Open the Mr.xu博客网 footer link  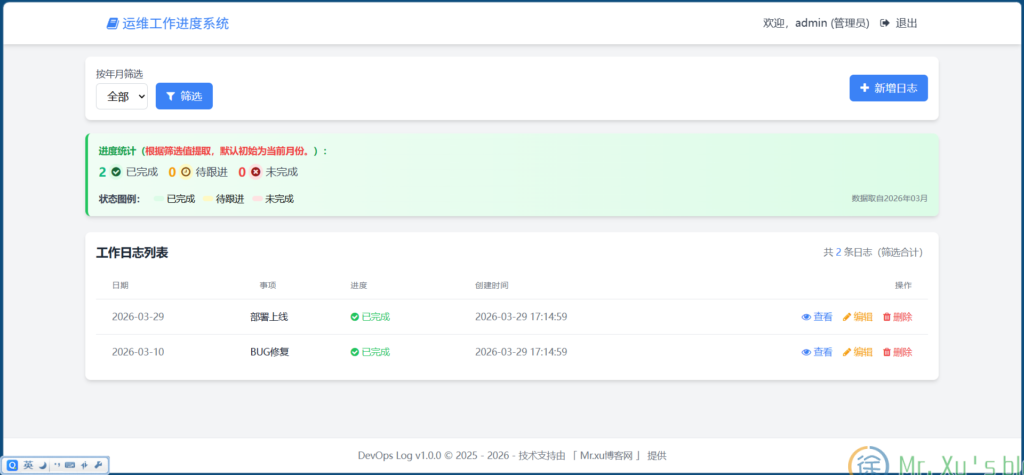(607, 456)
